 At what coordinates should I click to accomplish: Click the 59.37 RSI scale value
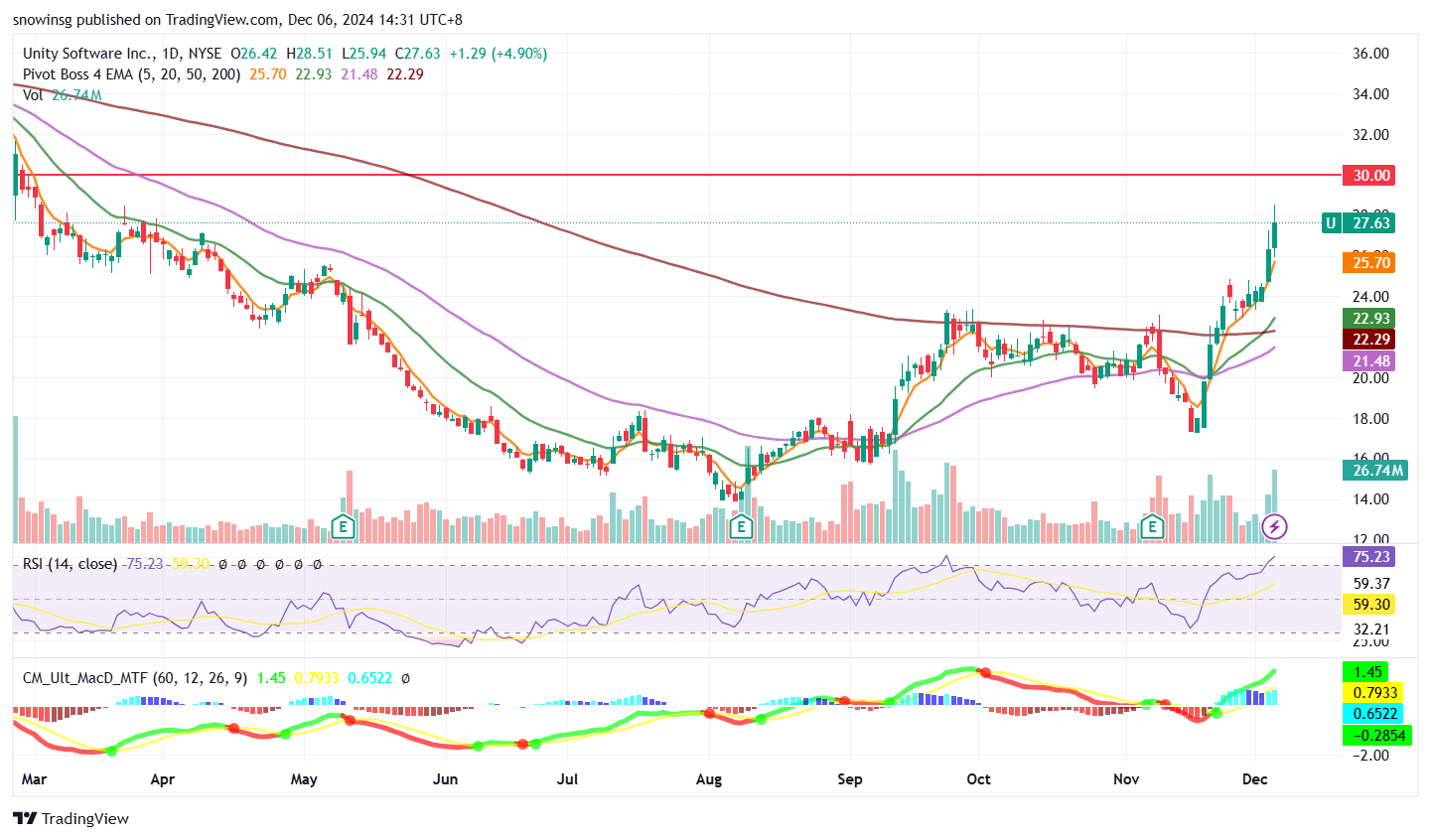point(1371,584)
